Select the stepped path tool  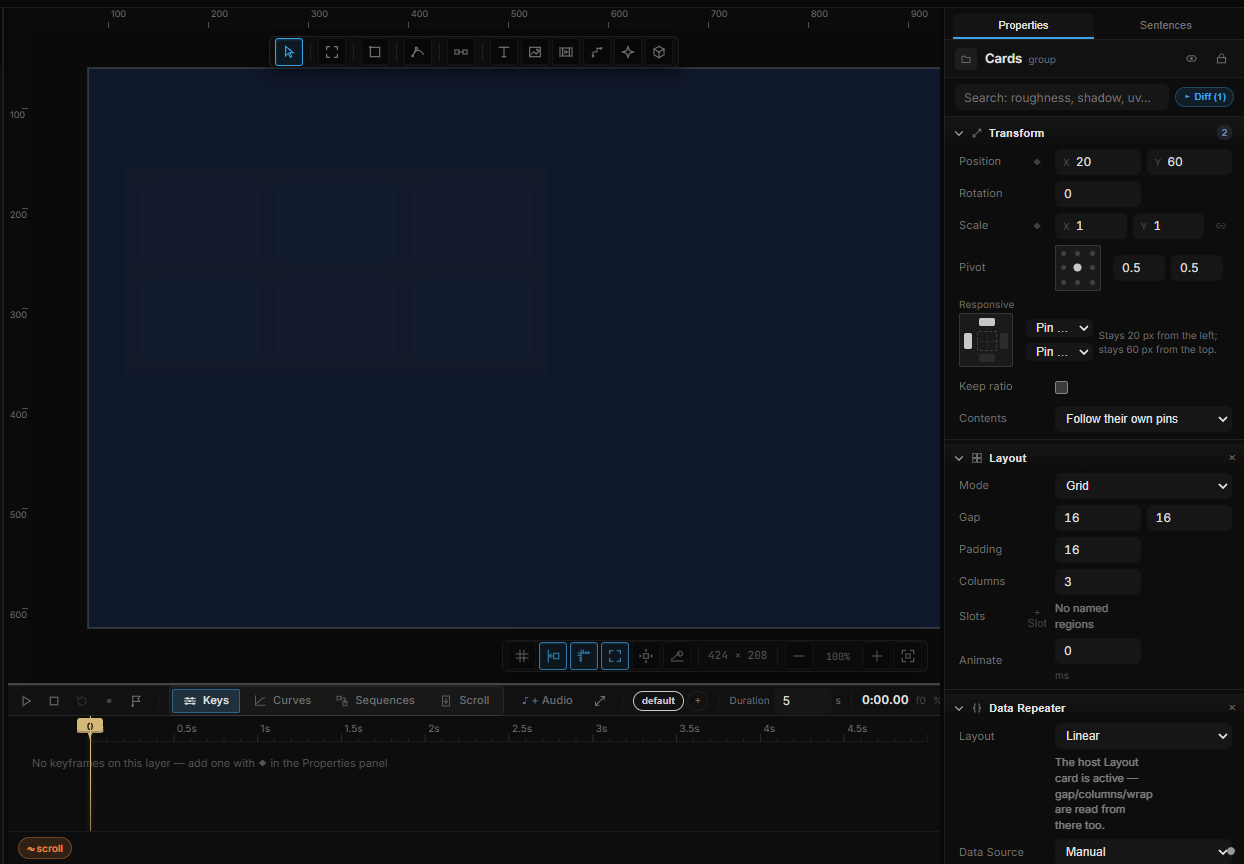coord(597,52)
